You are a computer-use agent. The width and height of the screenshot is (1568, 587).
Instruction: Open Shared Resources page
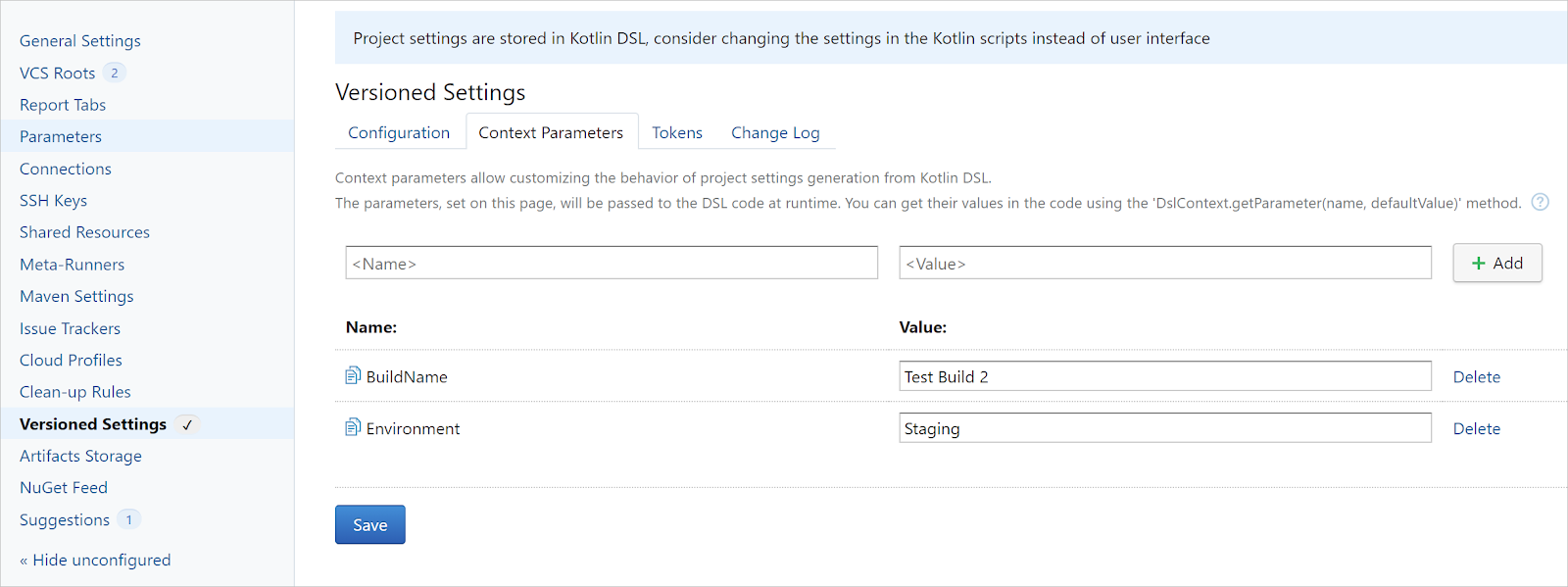(84, 232)
